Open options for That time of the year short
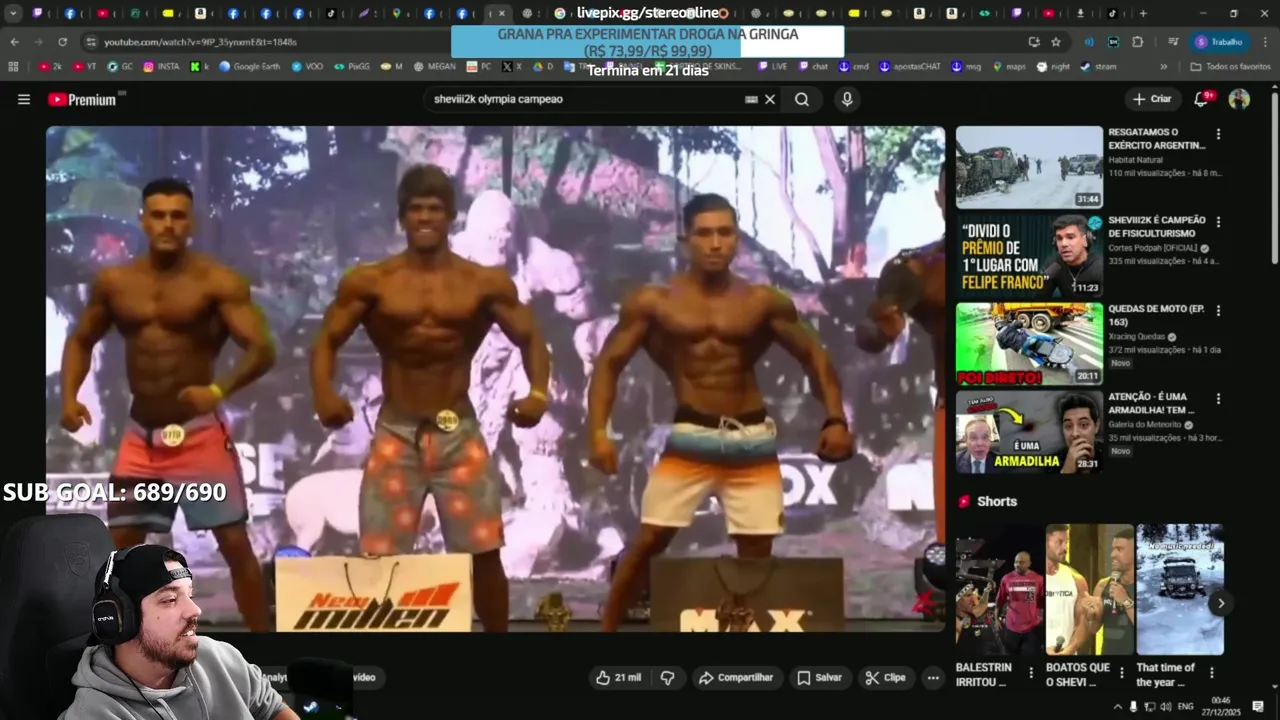The width and height of the screenshot is (1280, 720). tap(1212, 673)
